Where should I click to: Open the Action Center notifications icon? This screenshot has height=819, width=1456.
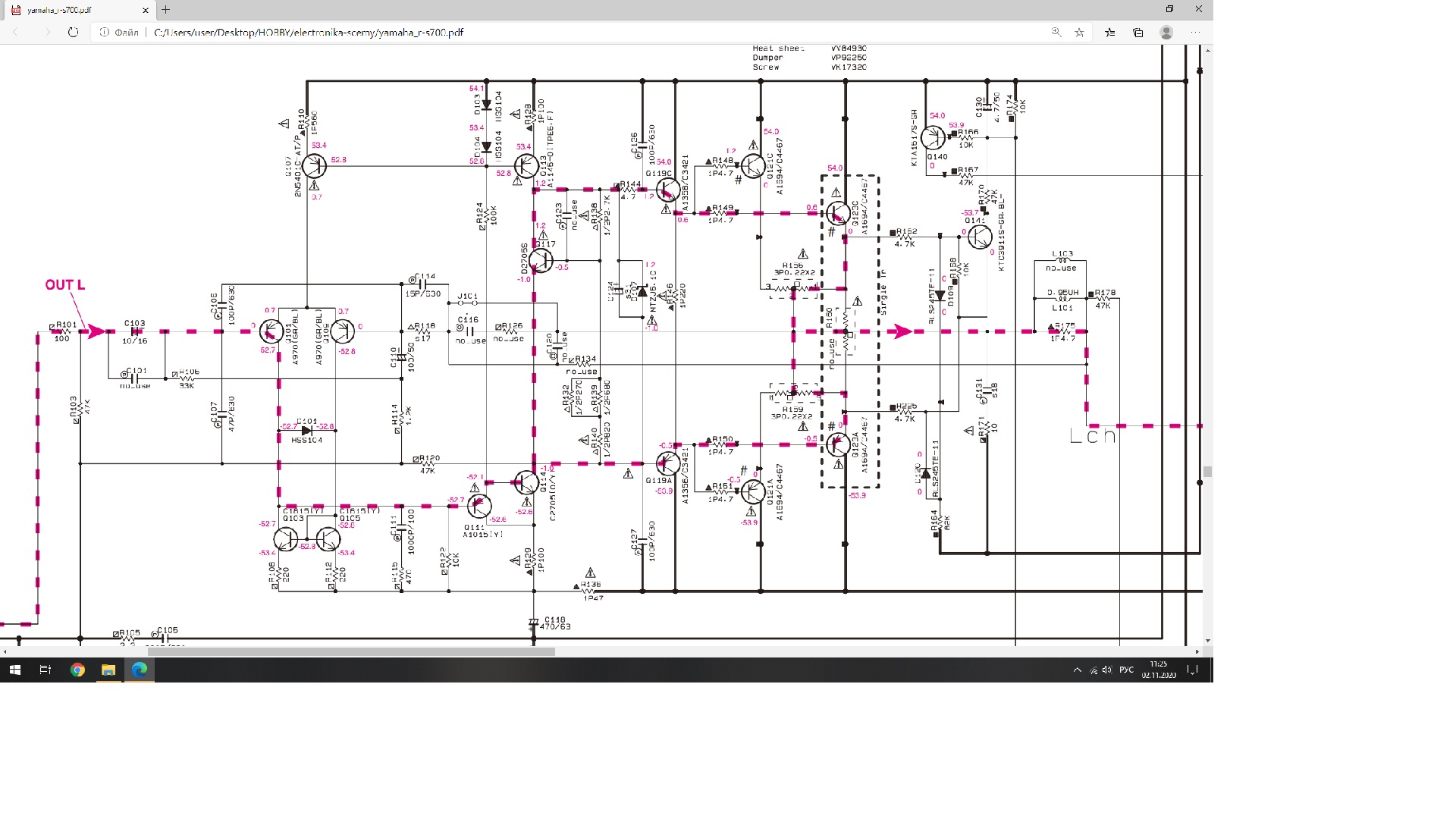click(1193, 670)
